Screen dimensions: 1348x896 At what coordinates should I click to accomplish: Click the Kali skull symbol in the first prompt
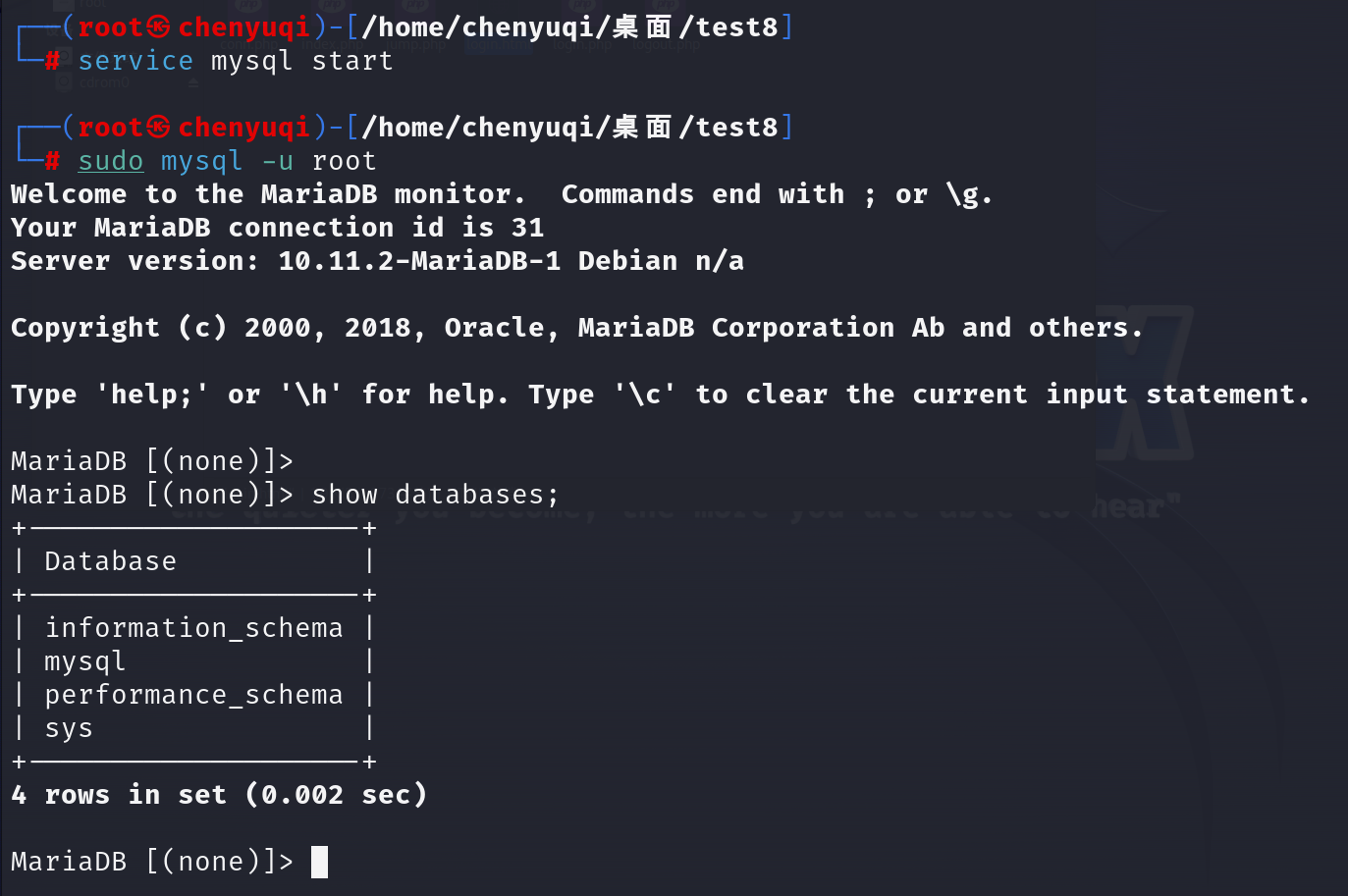coord(159,27)
